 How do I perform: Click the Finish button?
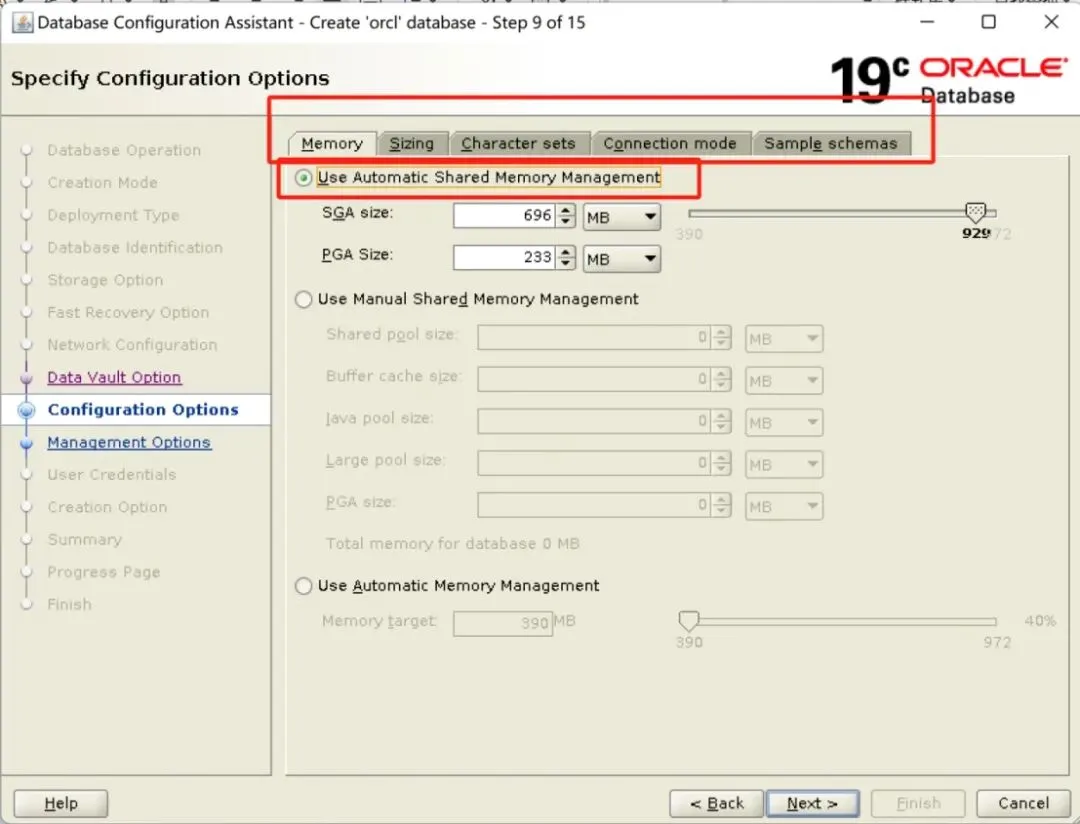(x=918, y=803)
